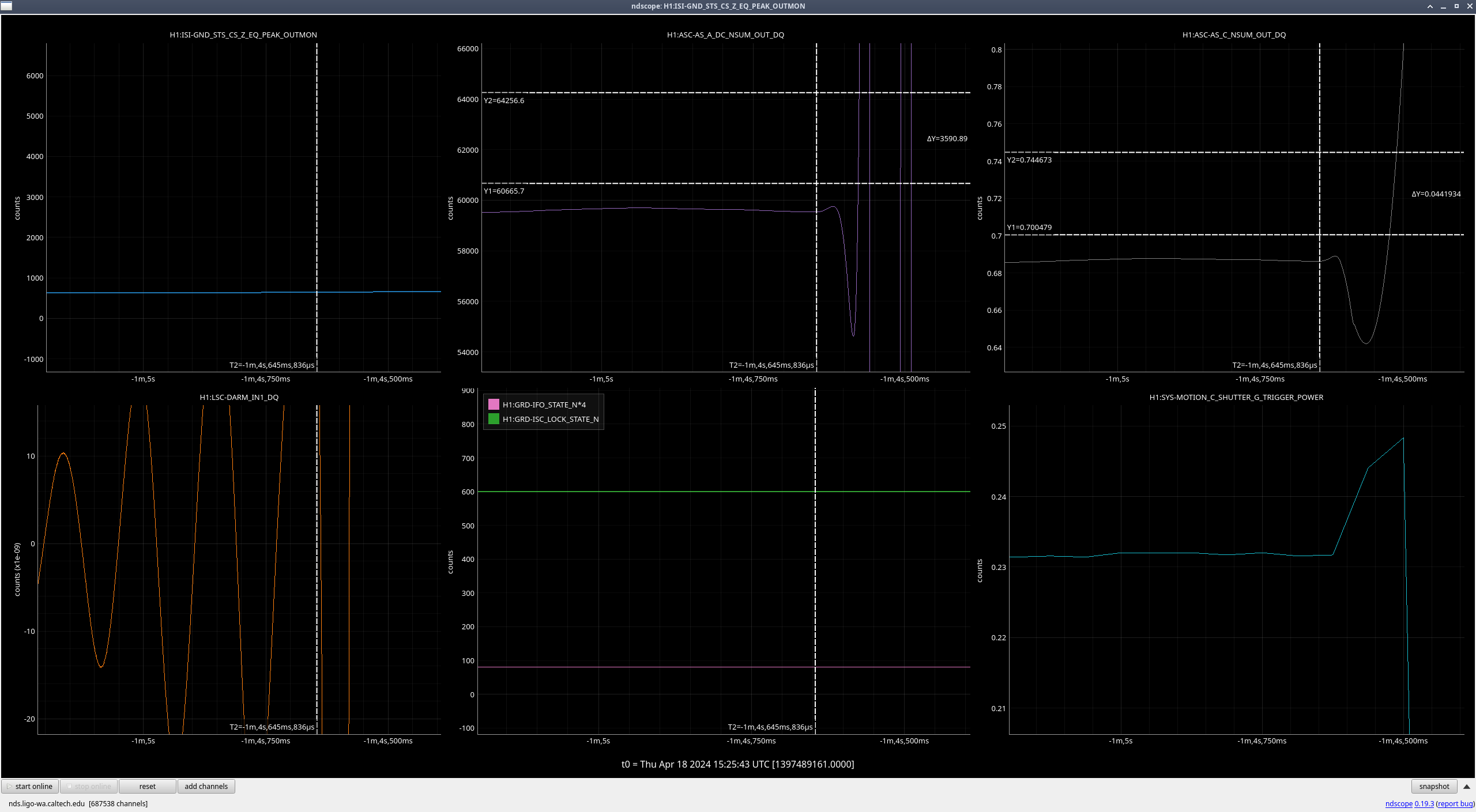Viewport: 1476px width, 812px height.
Task: Click the t0 timestamp text below plots
Action: tap(737, 764)
